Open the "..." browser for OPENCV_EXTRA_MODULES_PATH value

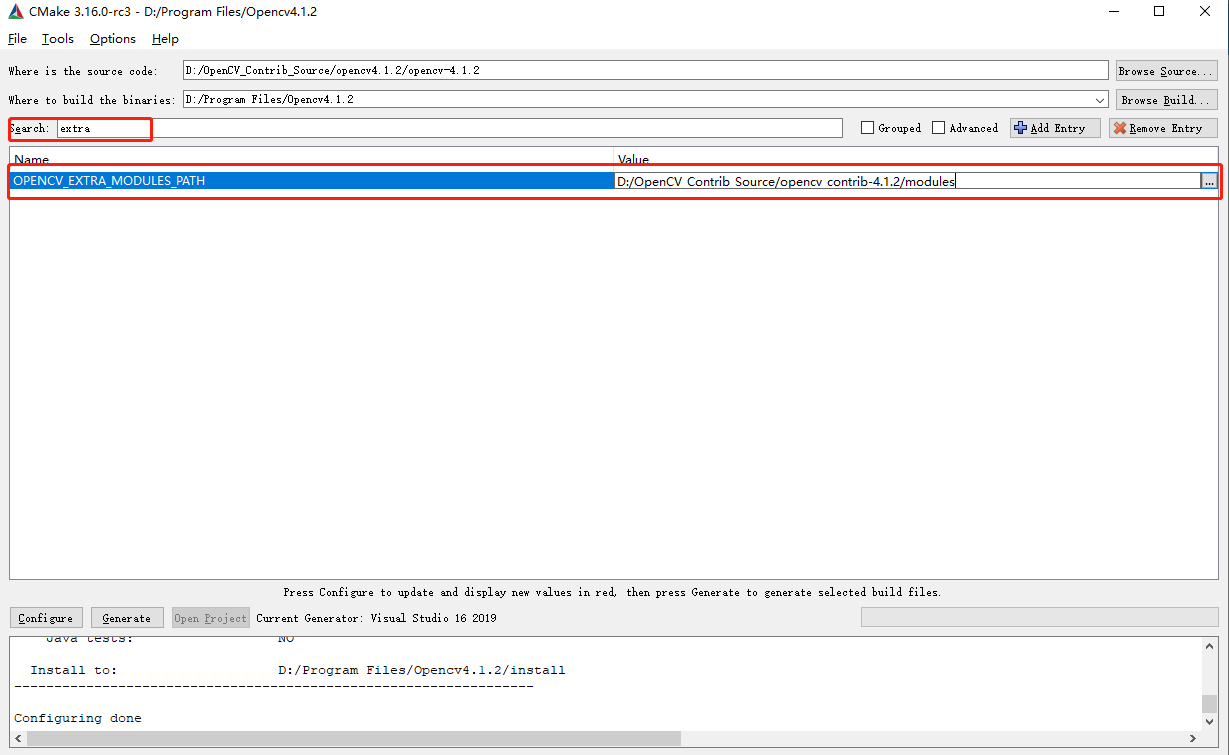coord(1211,180)
